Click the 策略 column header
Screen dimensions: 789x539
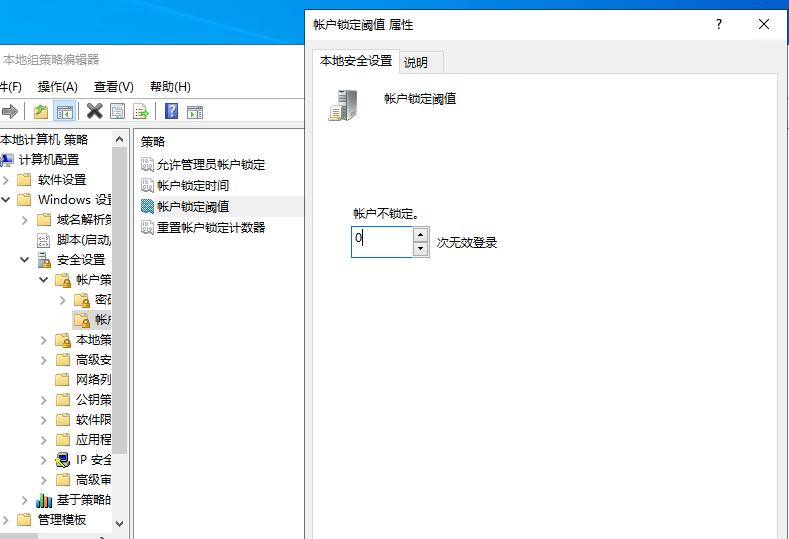[152, 141]
